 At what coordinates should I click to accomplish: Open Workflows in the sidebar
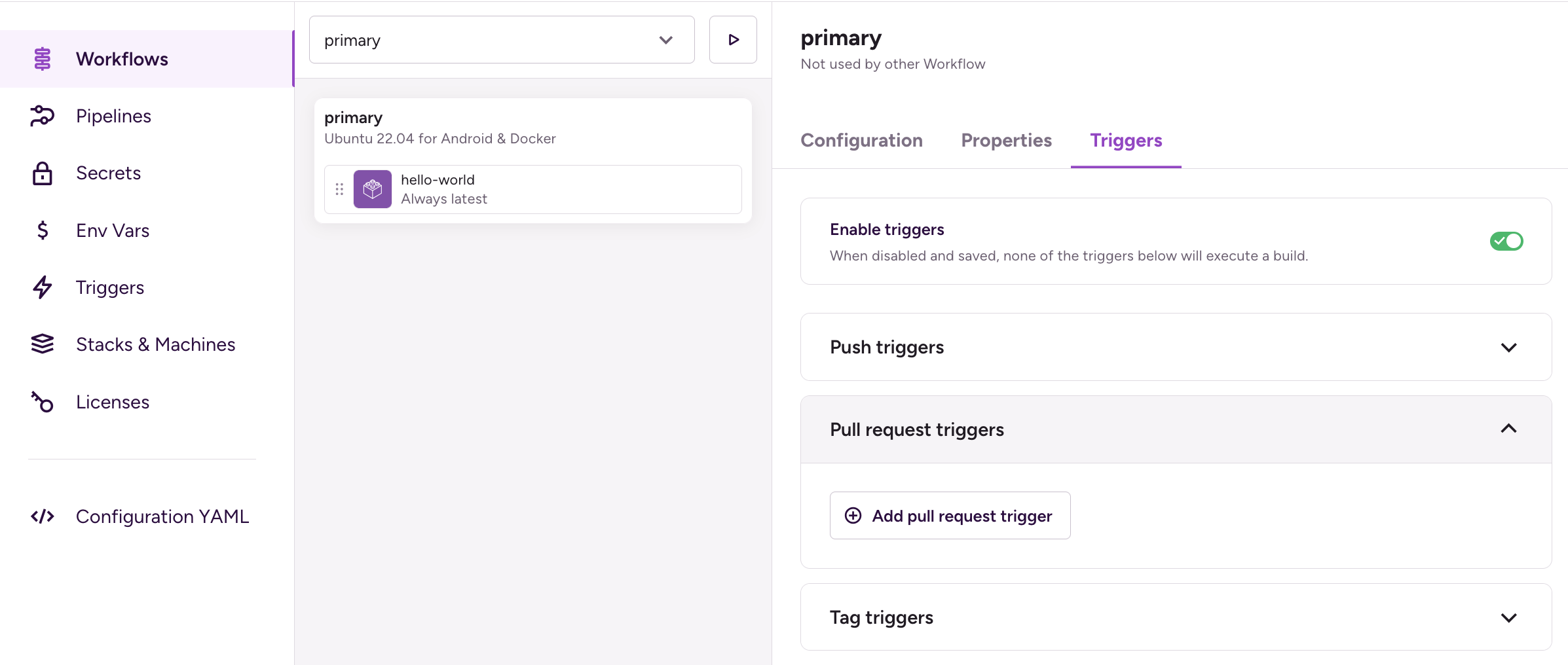click(x=147, y=59)
